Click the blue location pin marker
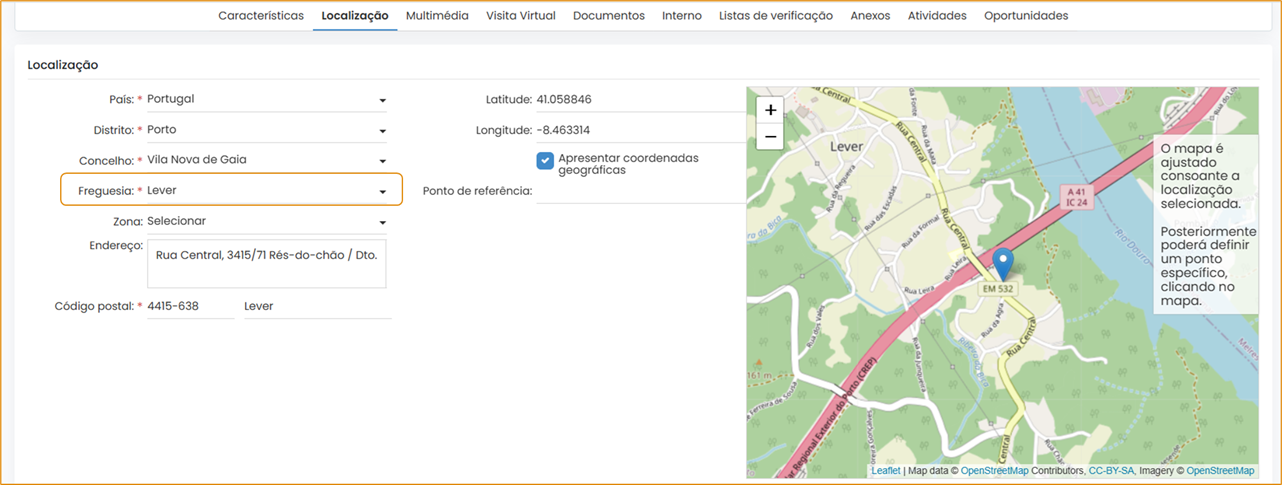The image size is (1282, 485). tap(1004, 263)
